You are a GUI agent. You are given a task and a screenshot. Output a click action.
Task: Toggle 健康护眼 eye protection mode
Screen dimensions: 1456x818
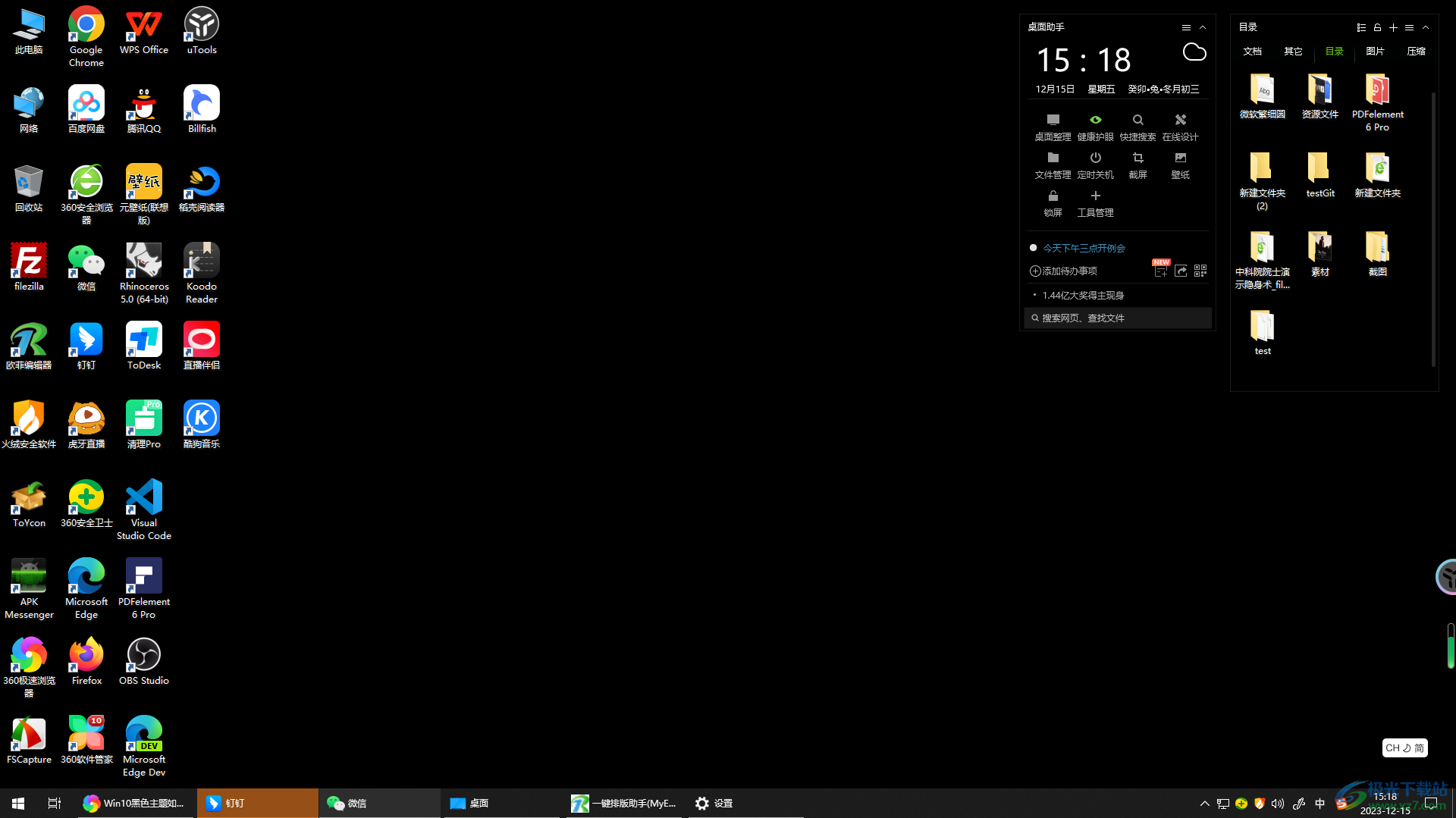(1095, 126)
